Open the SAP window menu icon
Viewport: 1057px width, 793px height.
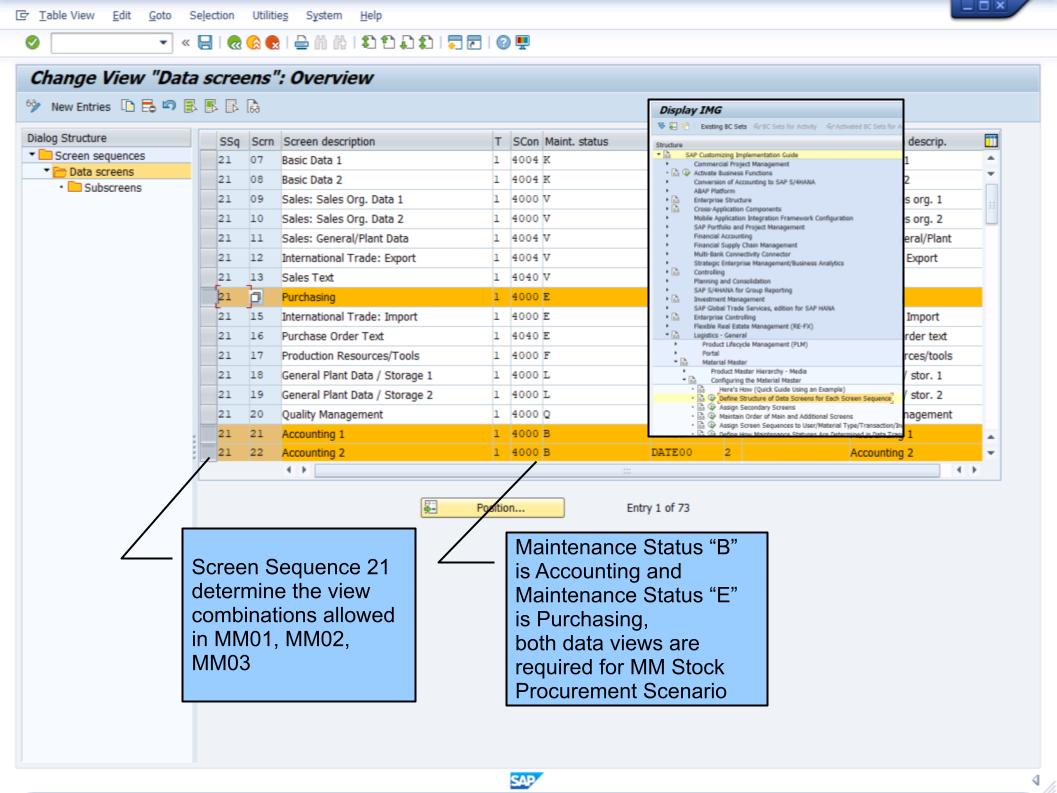coord(22,15)
